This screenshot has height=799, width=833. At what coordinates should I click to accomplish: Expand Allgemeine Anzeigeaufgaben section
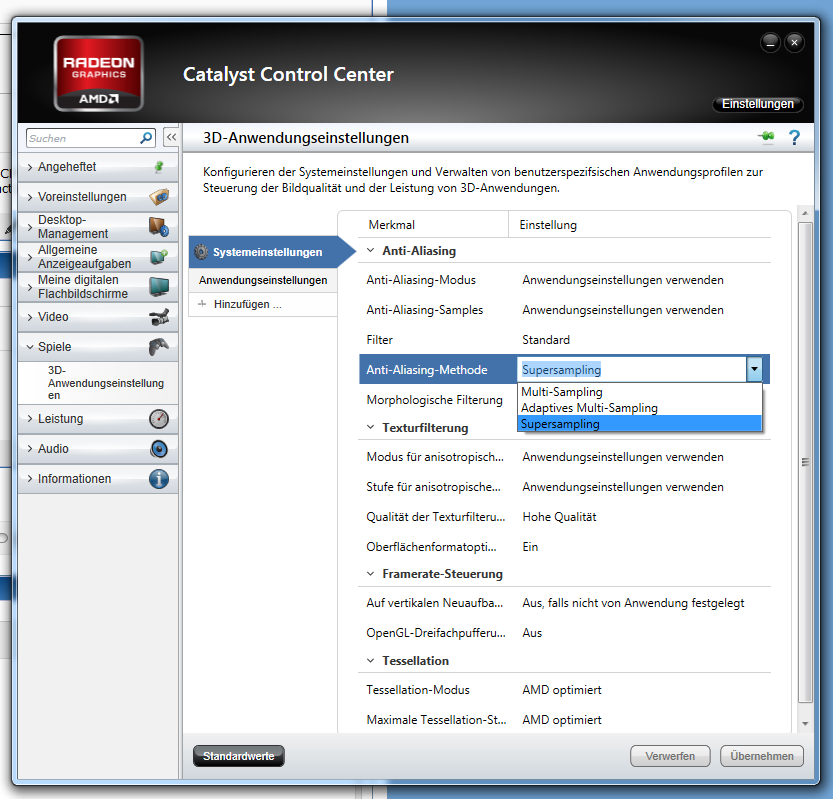[30, 257]
